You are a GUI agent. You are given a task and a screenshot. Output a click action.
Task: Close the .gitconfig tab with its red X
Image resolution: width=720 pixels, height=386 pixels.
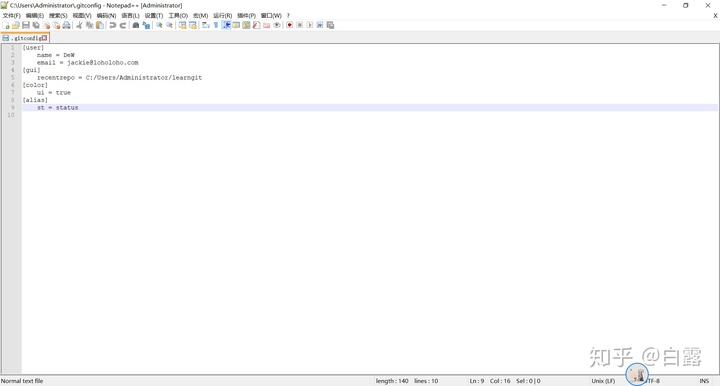(45, 38)
